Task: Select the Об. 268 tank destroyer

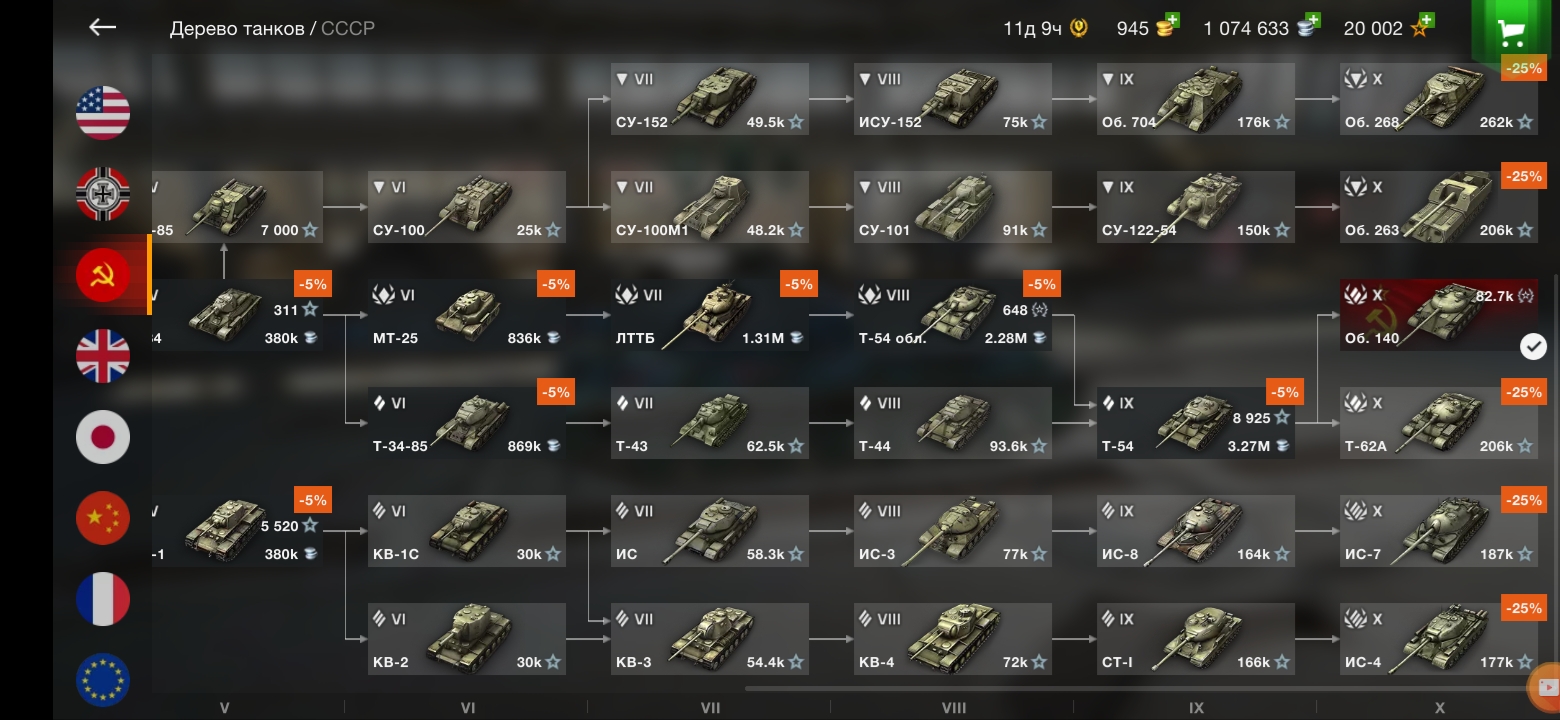Action: pos(1439,99)
